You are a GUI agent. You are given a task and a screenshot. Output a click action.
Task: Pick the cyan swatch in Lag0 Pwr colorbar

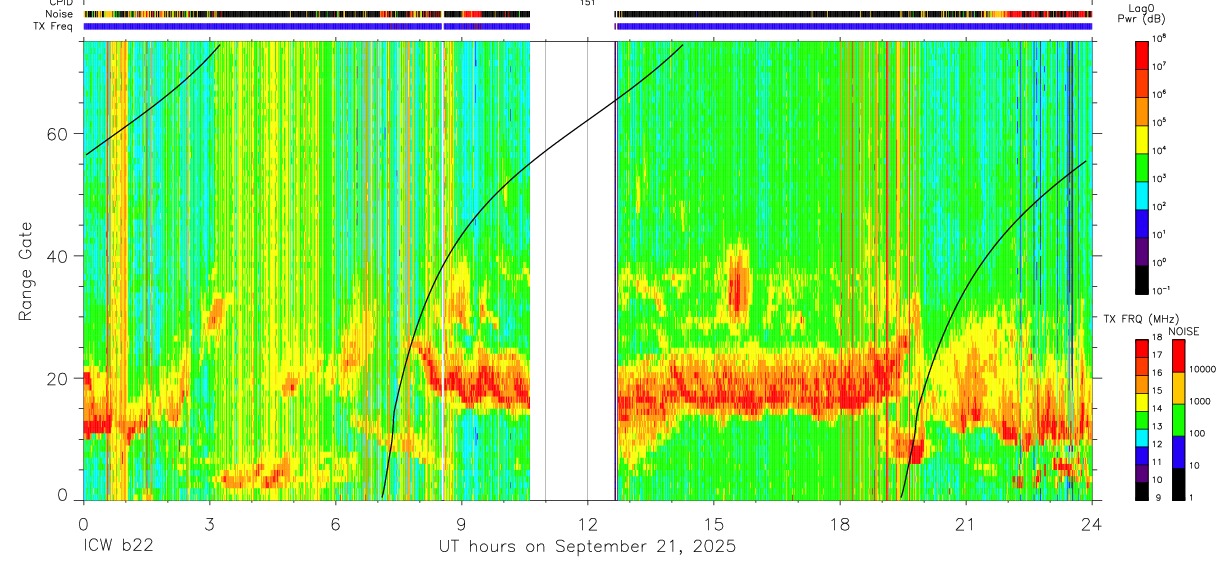1142,194
